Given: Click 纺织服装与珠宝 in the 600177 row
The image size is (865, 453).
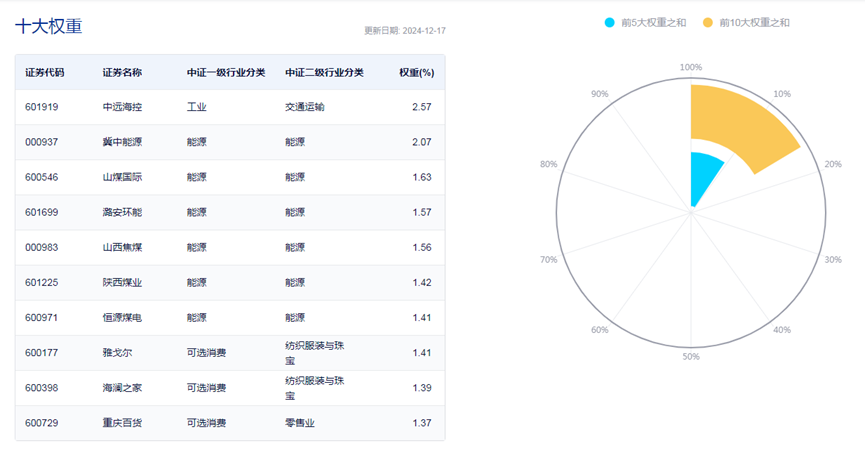Looking at the screenshot, I should click(x=314, y=353).
